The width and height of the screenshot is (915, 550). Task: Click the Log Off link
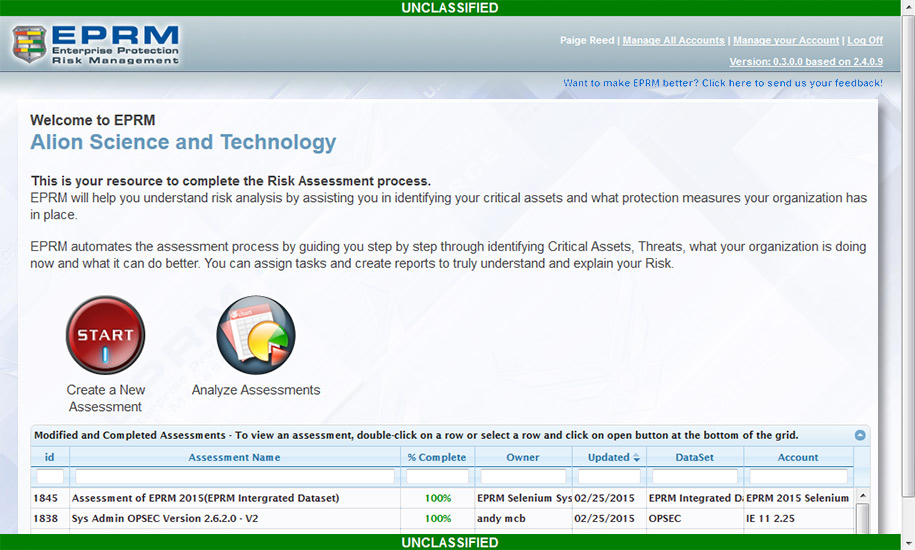(865, 40)
